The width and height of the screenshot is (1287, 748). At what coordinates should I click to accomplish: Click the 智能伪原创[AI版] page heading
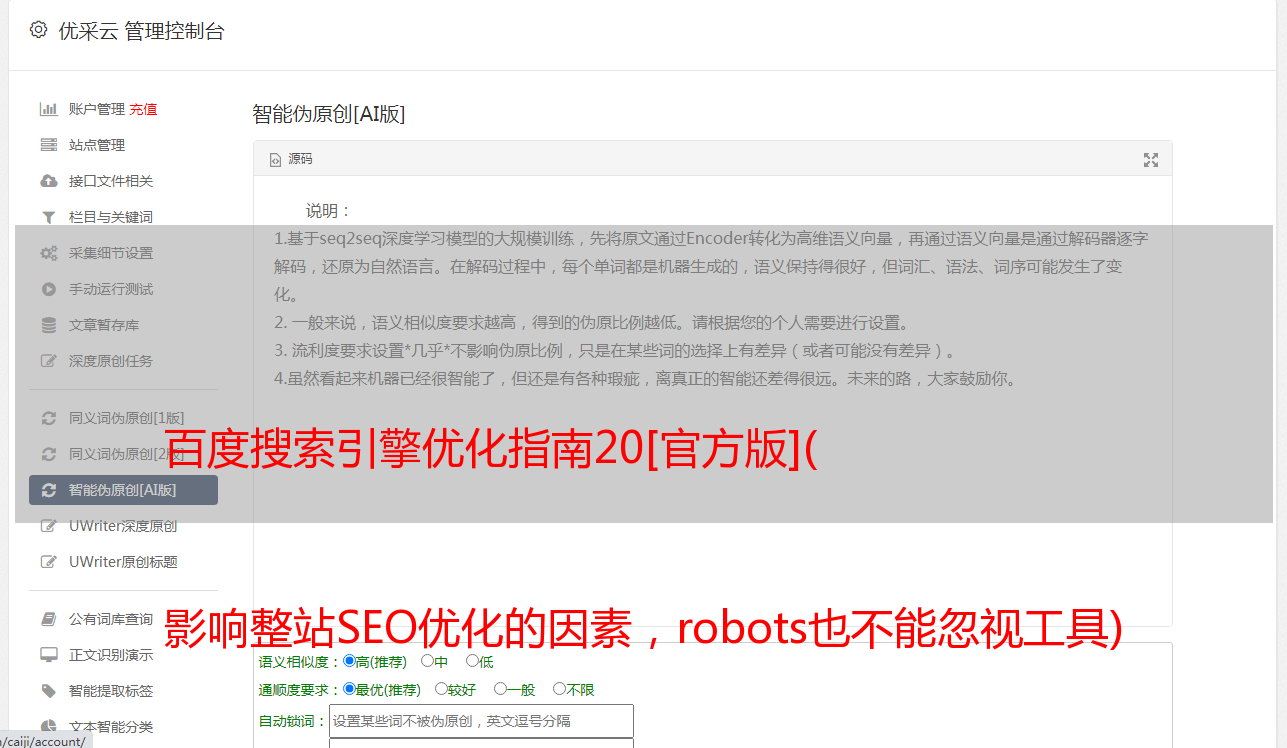(329, 114)
